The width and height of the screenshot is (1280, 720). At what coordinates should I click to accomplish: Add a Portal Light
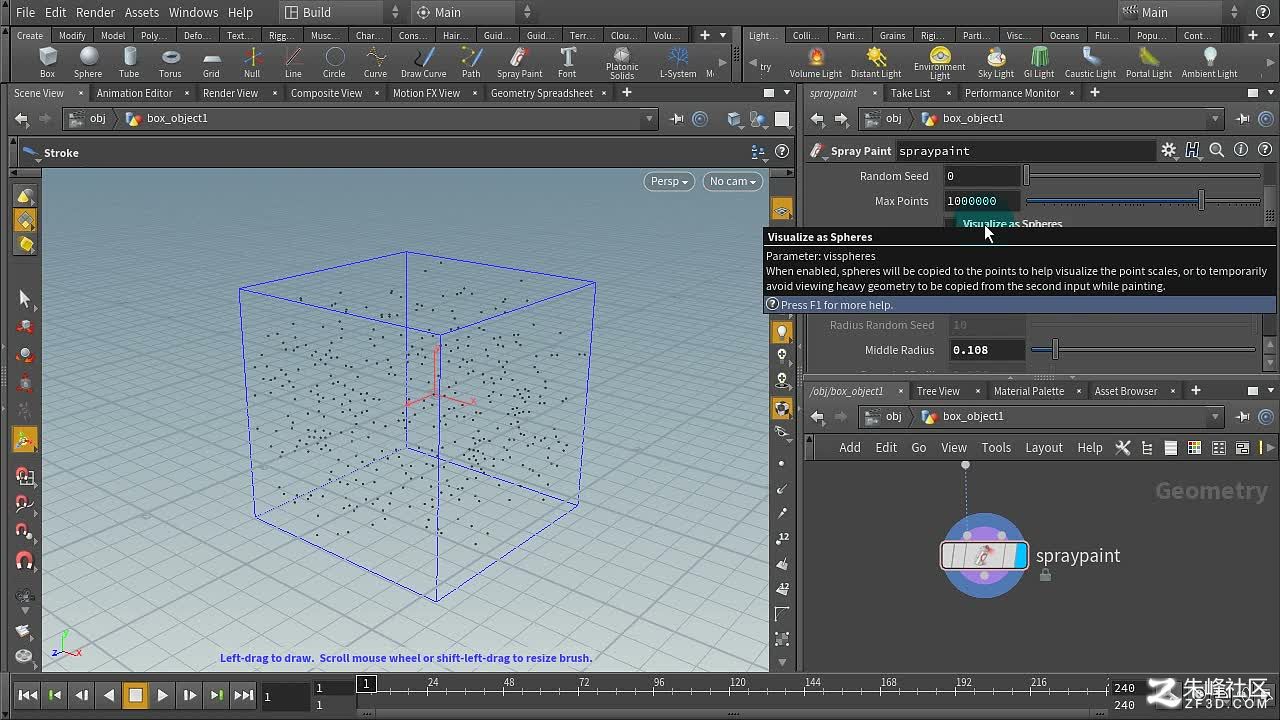tap(1149, 62)
